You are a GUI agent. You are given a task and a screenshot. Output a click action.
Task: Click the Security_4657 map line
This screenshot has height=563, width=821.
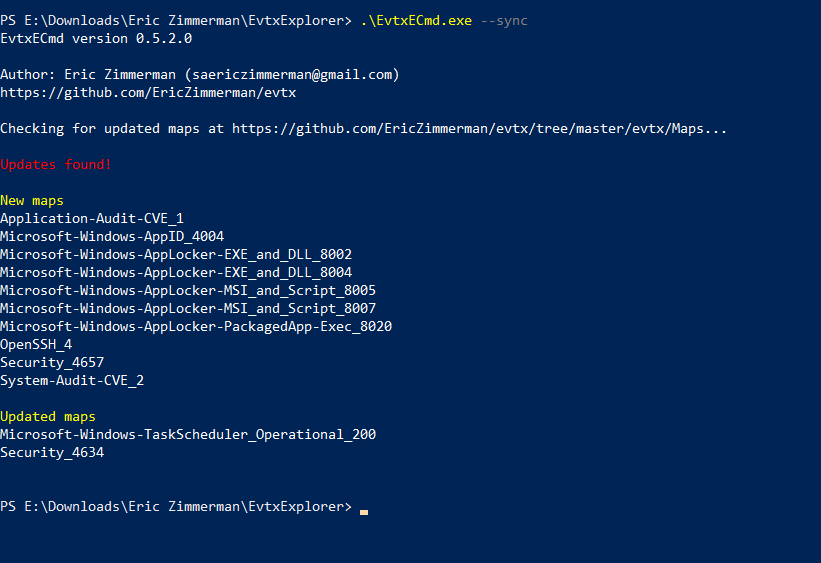click(52, 363)
